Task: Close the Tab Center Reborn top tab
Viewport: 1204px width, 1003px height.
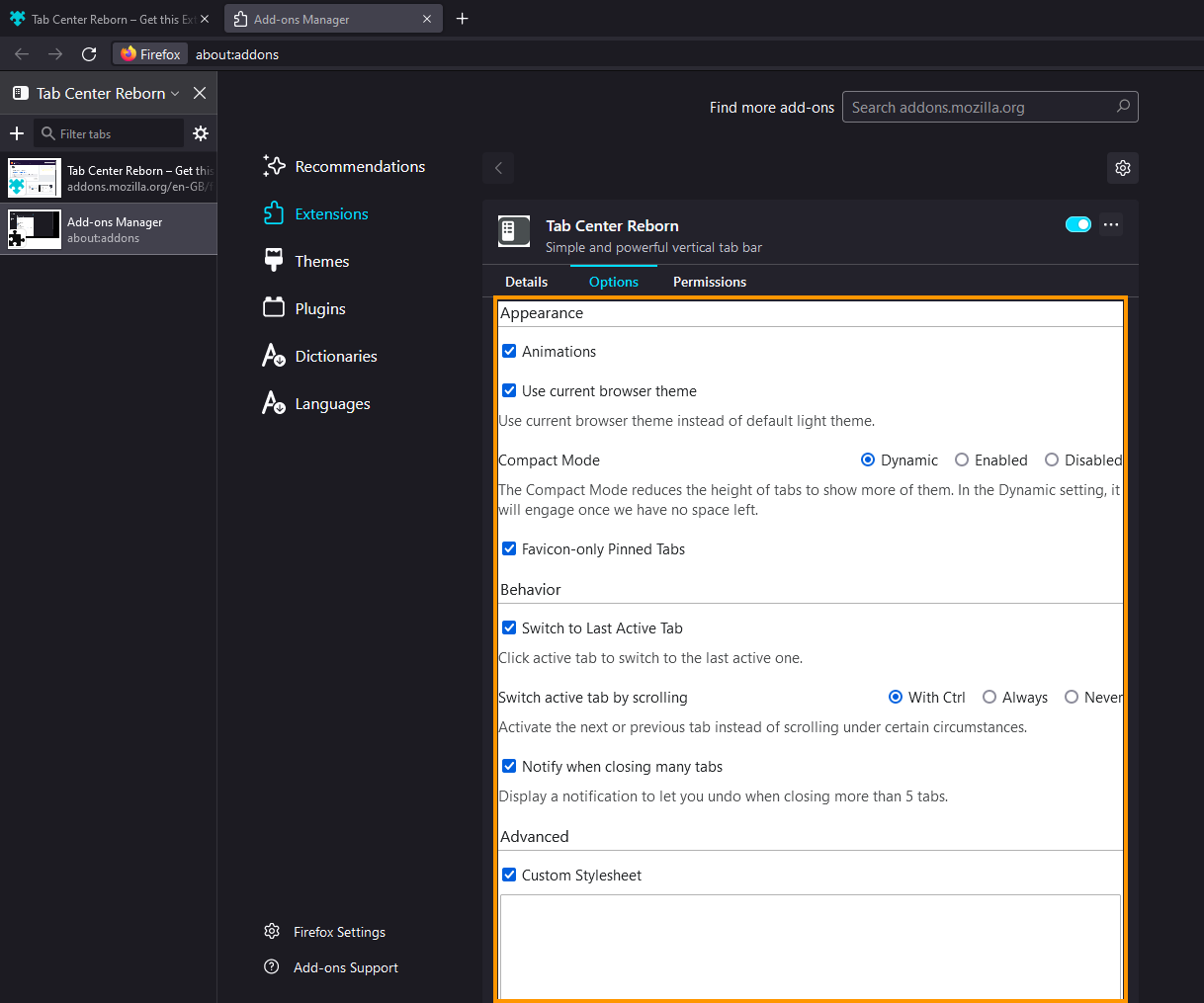Action: click(x=205, y=19)
